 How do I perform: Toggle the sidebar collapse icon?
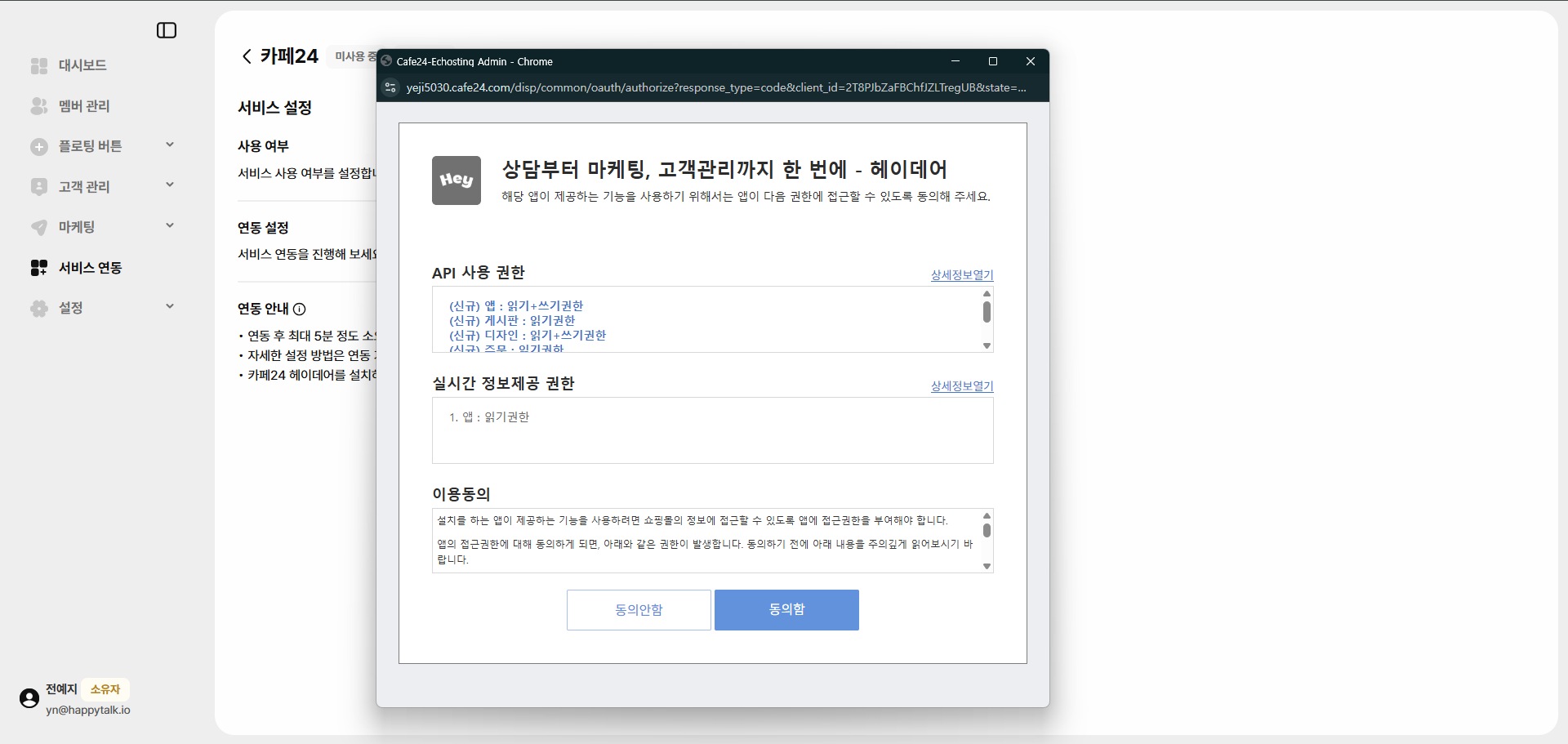[x=167, y=30]
